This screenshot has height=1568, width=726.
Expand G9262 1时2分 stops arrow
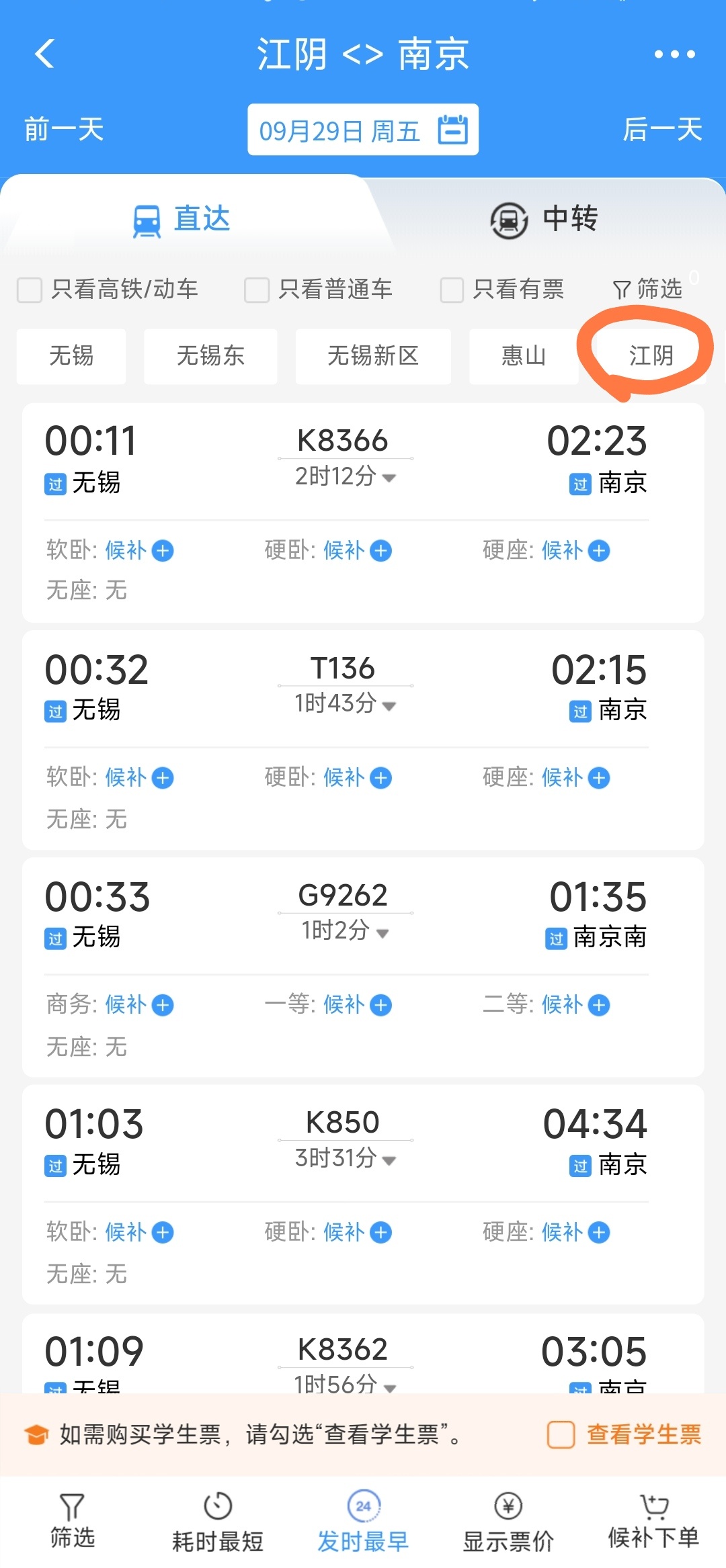pyautogui.click(x=382, y=933)
